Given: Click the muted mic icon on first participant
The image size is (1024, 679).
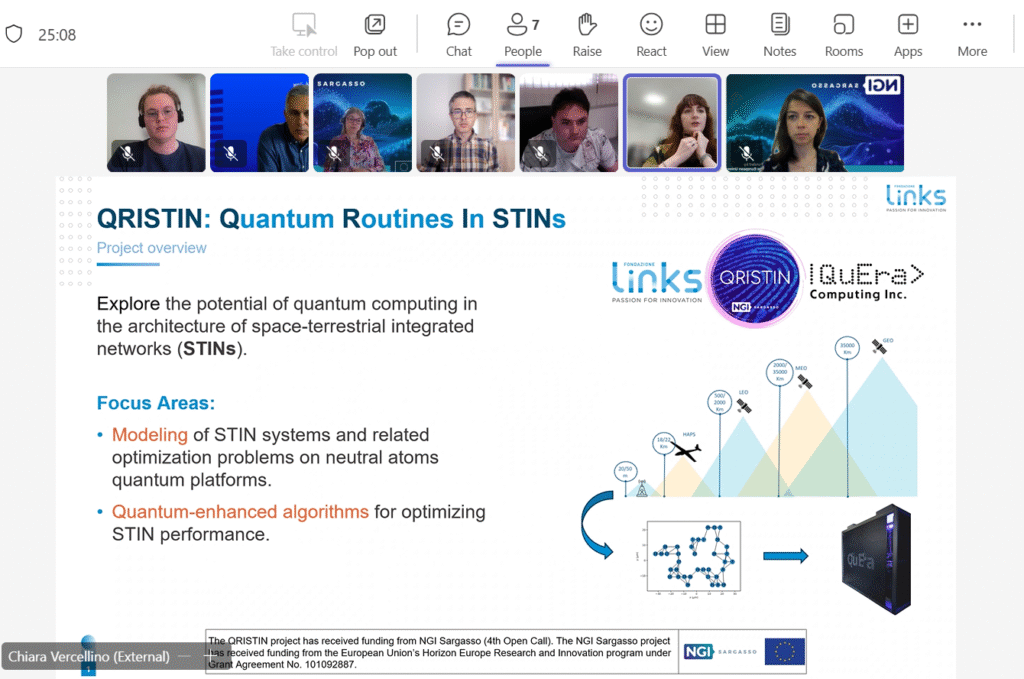Looking at the screenshot, I should tap(127, 153).
